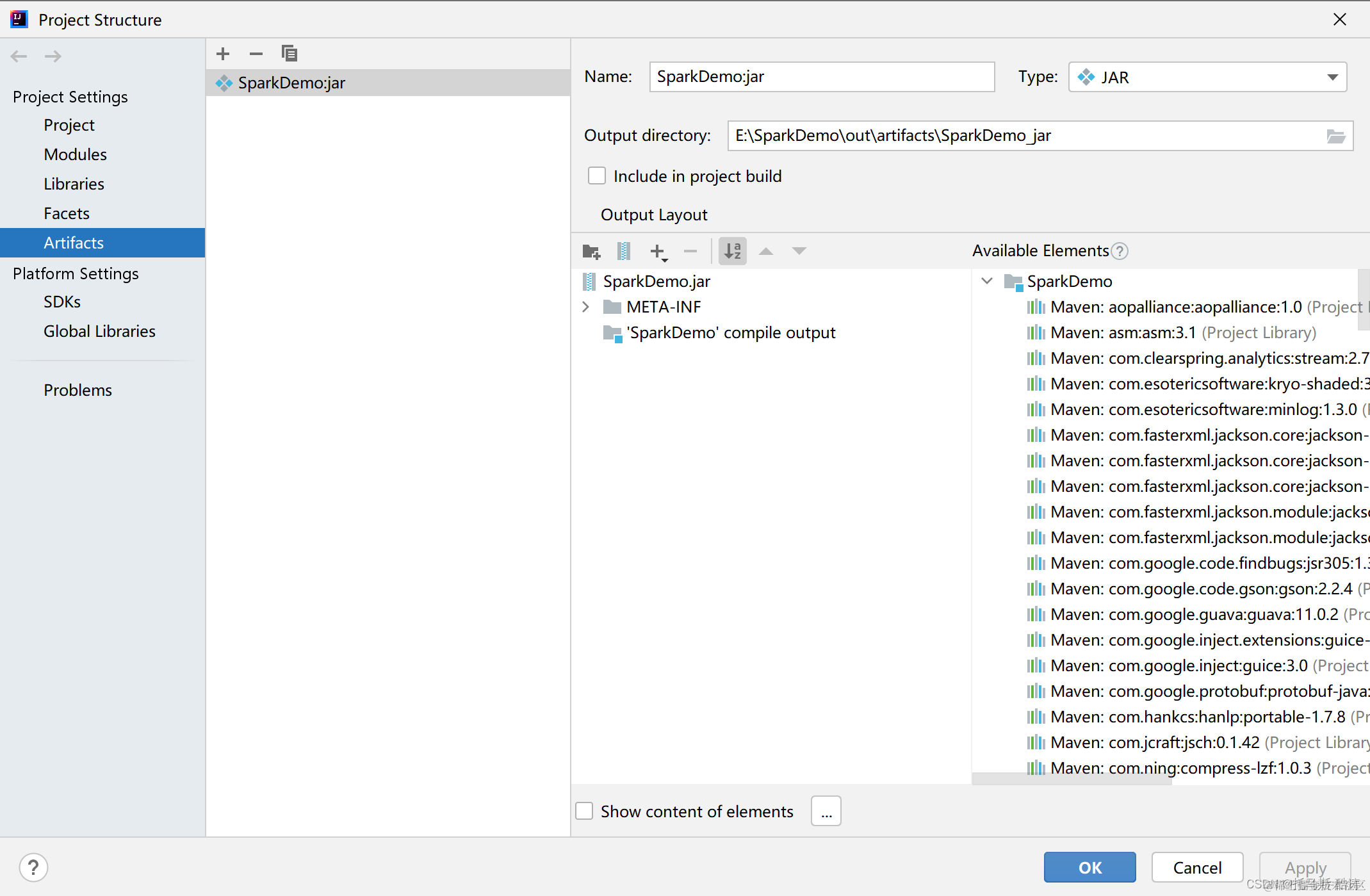
Task: Click the OK button
Action: pos(1089,867)
